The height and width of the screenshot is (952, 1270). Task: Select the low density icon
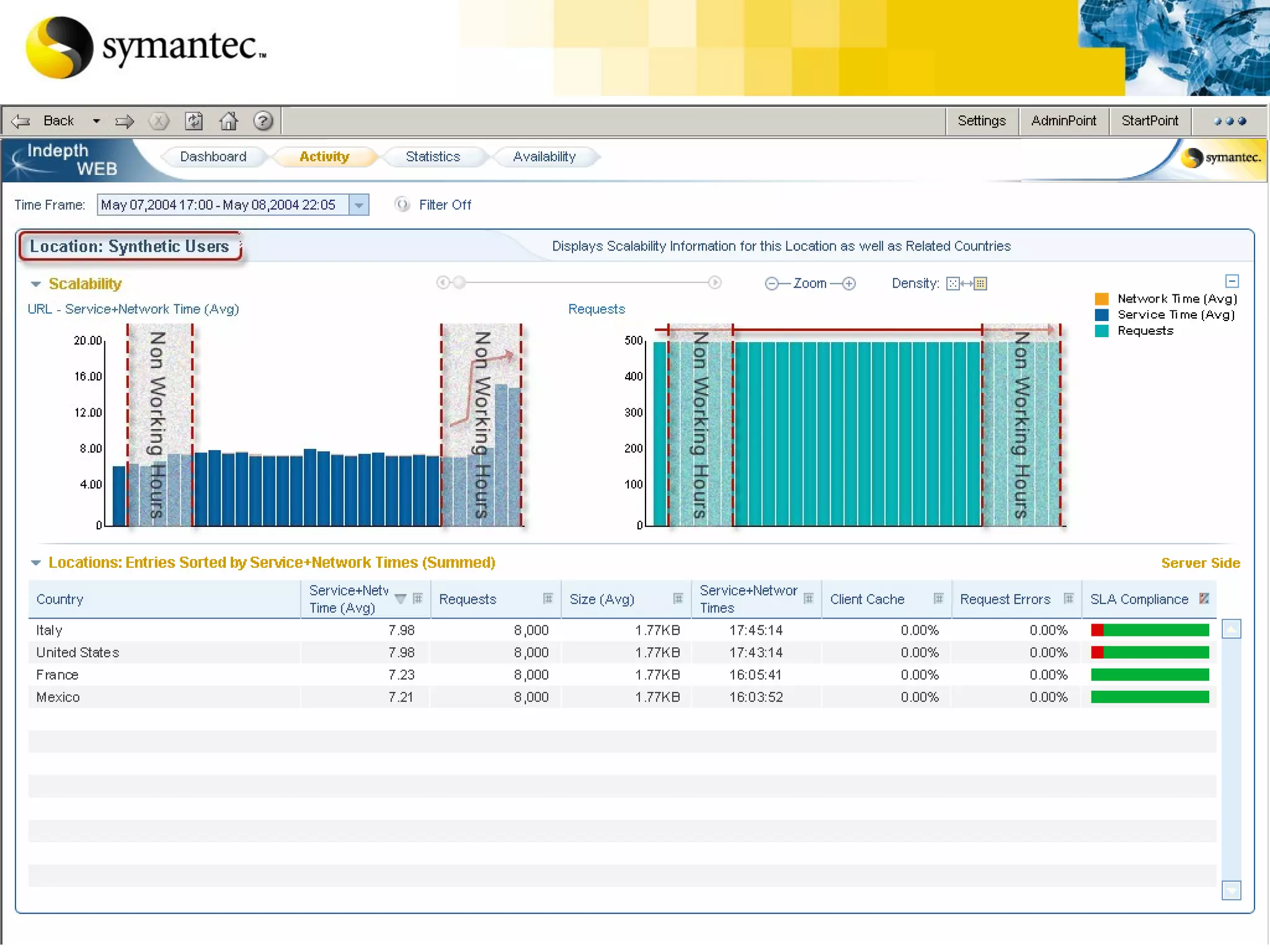point(952,284)
